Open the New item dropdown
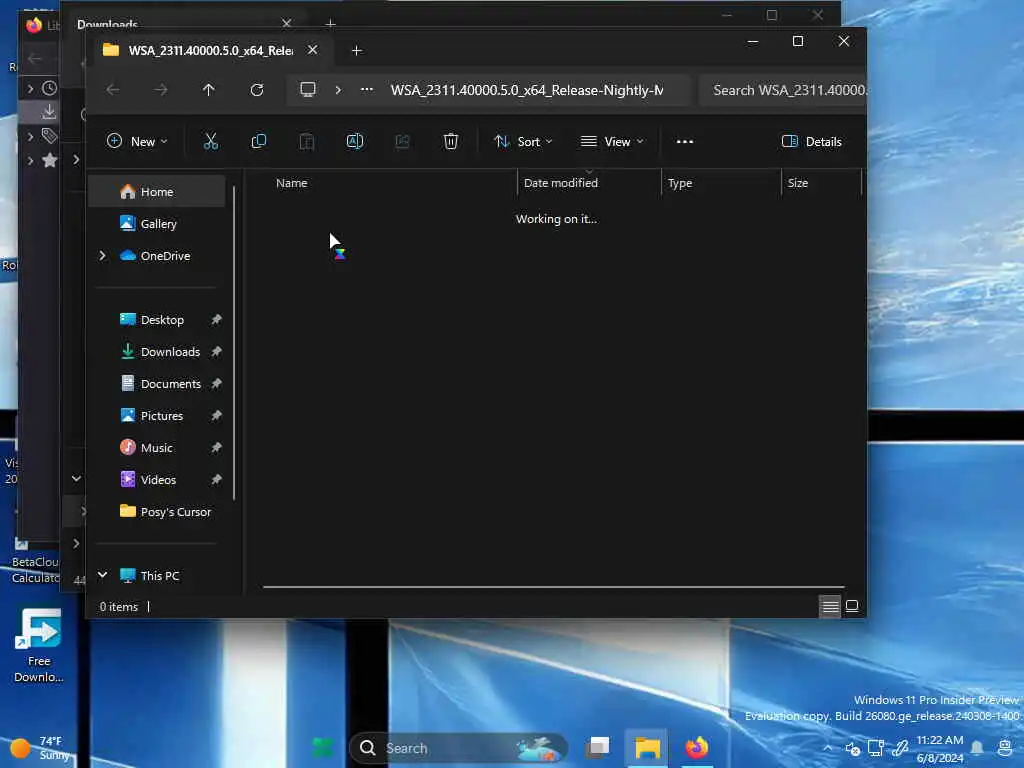The width and height of the screenshot is (1024, 768). 137,141
